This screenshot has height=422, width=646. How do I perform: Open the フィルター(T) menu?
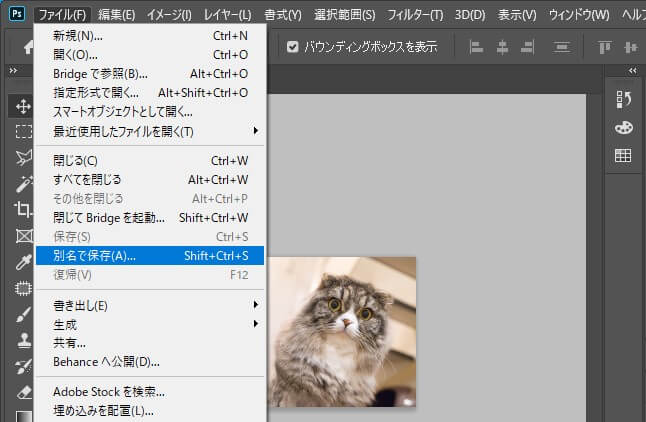tap(415, 15)
